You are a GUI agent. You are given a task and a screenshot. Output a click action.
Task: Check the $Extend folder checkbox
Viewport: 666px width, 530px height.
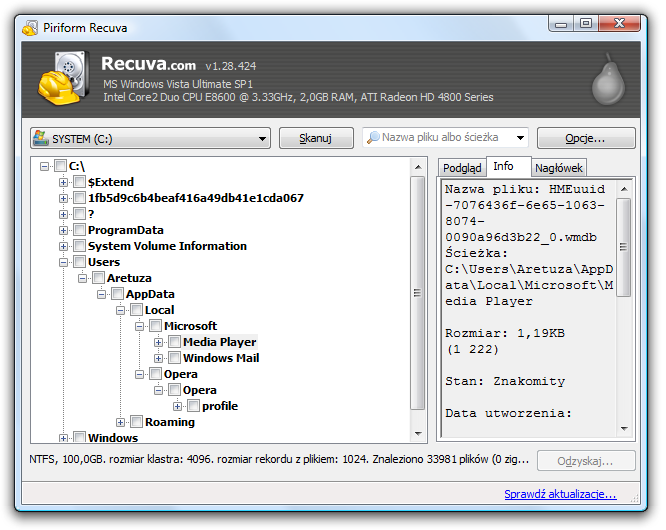pyautogui.click(x=79, y=182)
